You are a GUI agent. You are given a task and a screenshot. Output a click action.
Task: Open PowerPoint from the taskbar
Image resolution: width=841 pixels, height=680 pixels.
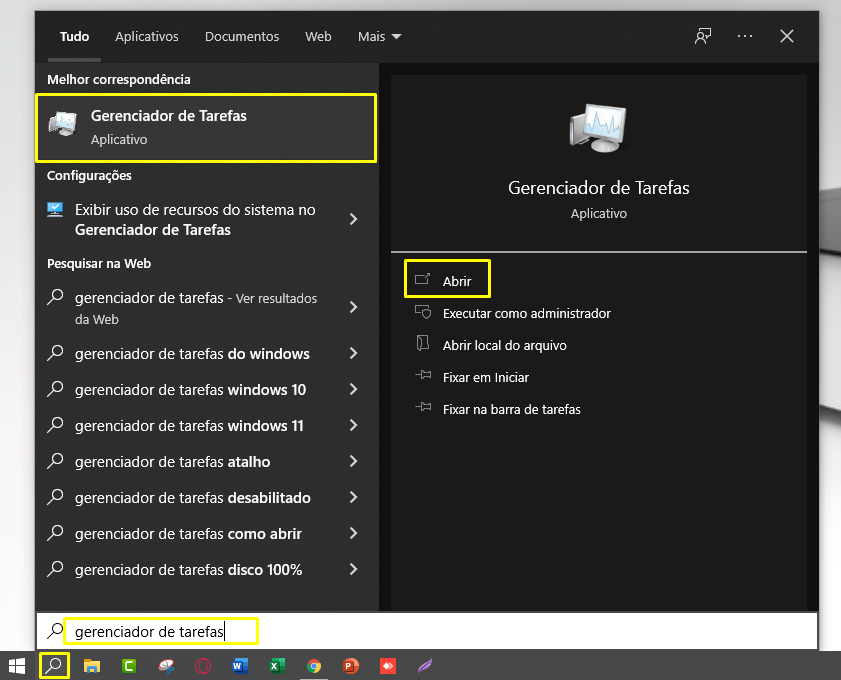click(x=351, y=666)
